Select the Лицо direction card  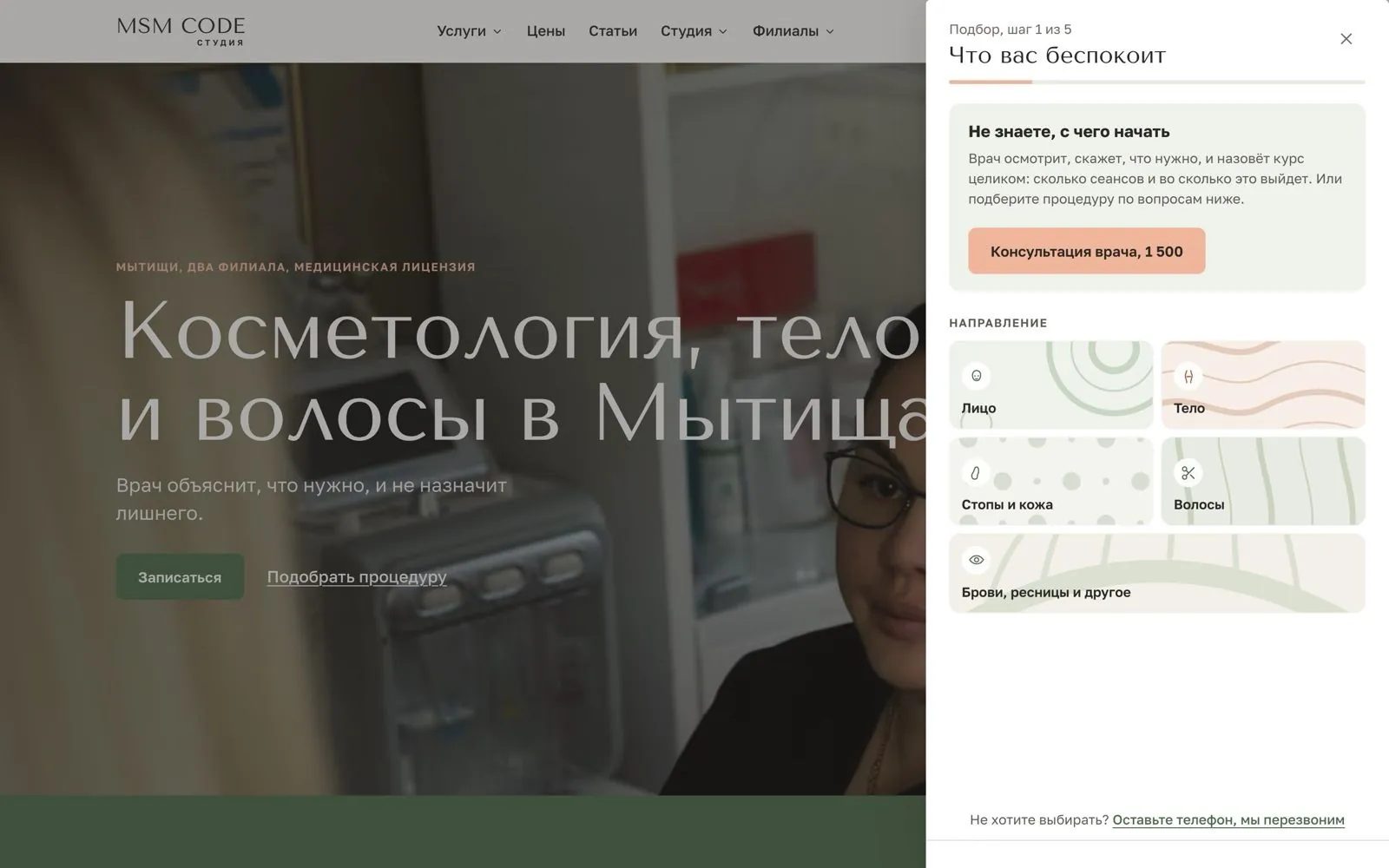[1051, 385]
